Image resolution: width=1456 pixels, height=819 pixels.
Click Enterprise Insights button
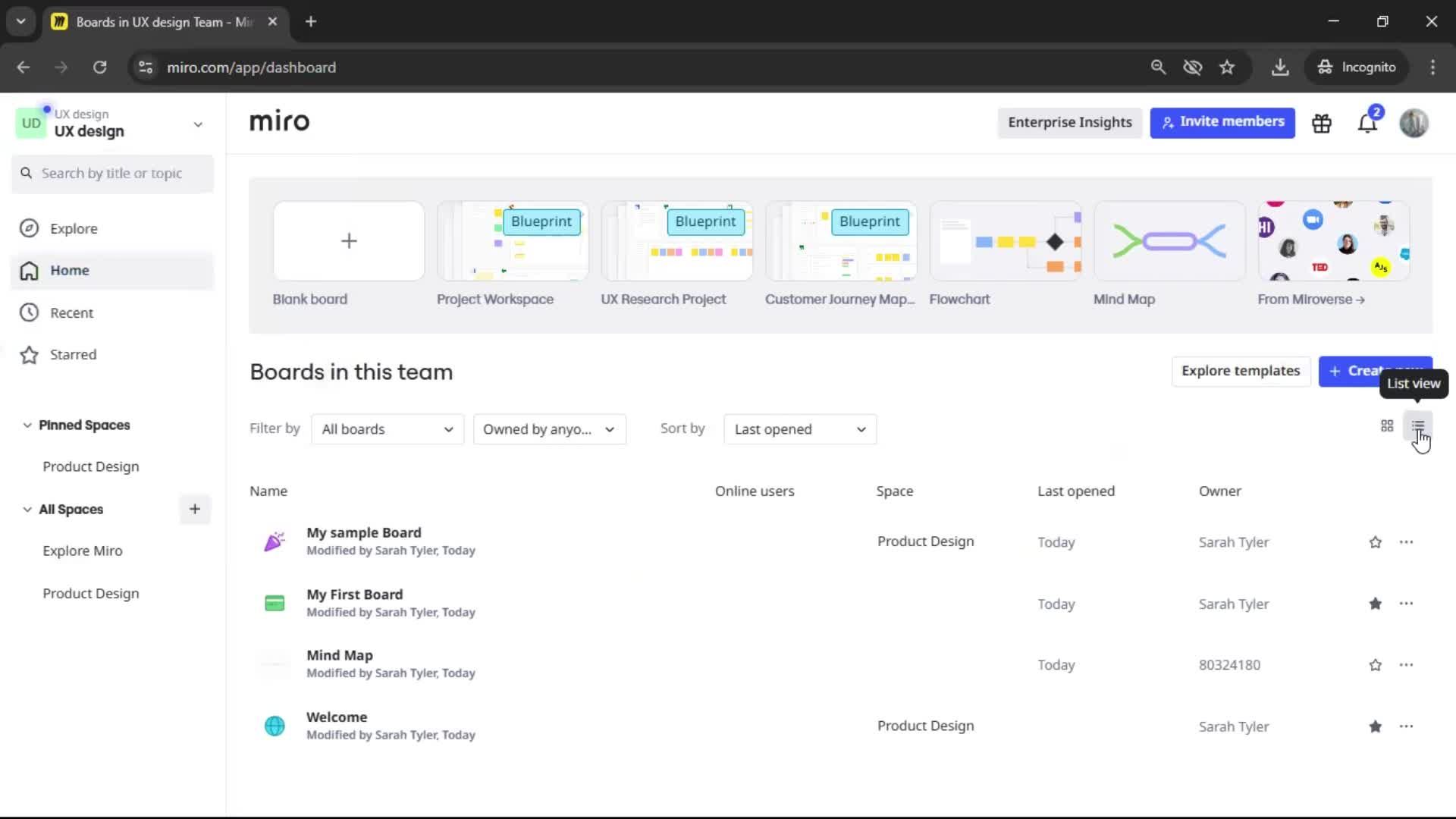[x=1069, y=122]
